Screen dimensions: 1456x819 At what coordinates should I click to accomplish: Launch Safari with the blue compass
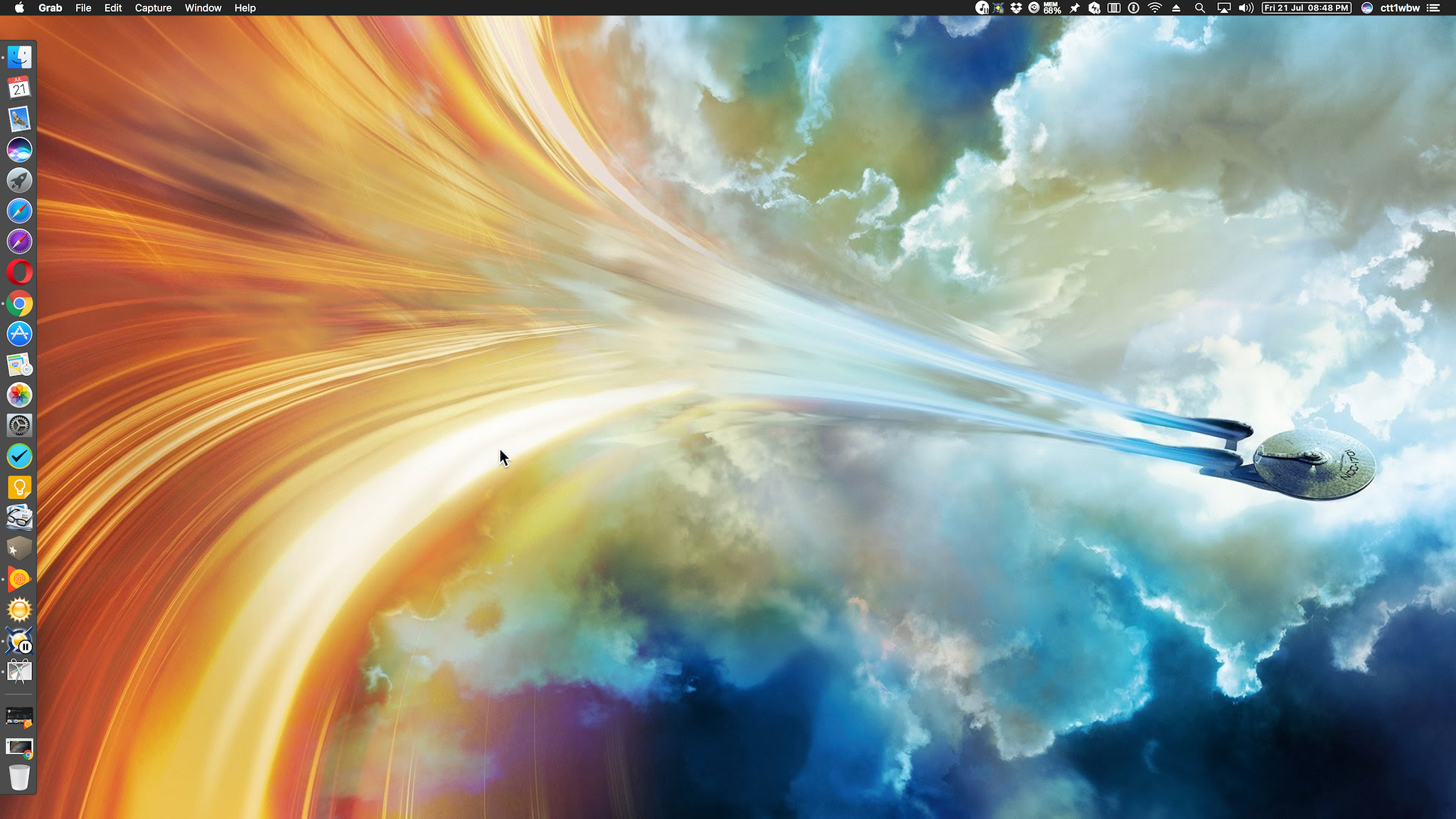pyautogui.click(x=19, y=210)
